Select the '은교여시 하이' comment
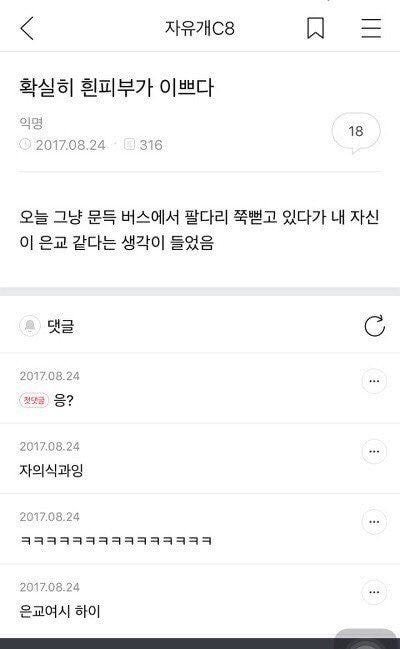 point(60,611)
